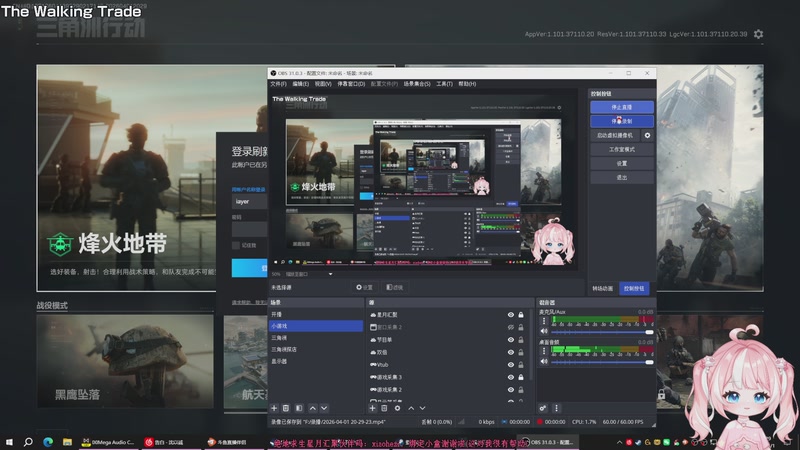Move source down with arrow
Image resolution: width=800 pixels, height=450 pixels.
coord(422,408)
